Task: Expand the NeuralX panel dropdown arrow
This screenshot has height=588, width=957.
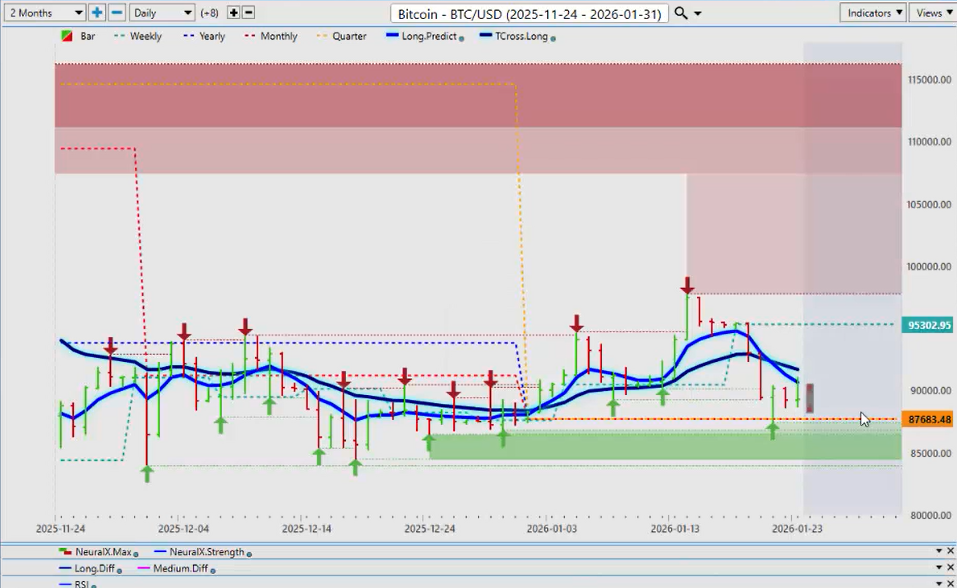Action: click(938, 551)
